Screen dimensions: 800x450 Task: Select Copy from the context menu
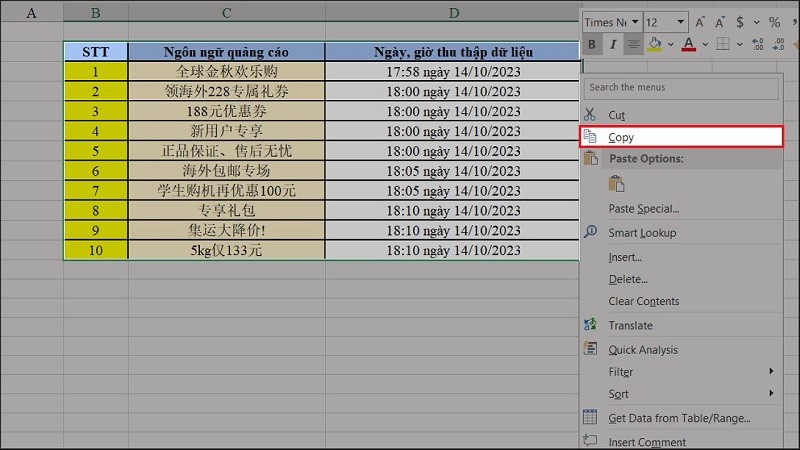681,137
